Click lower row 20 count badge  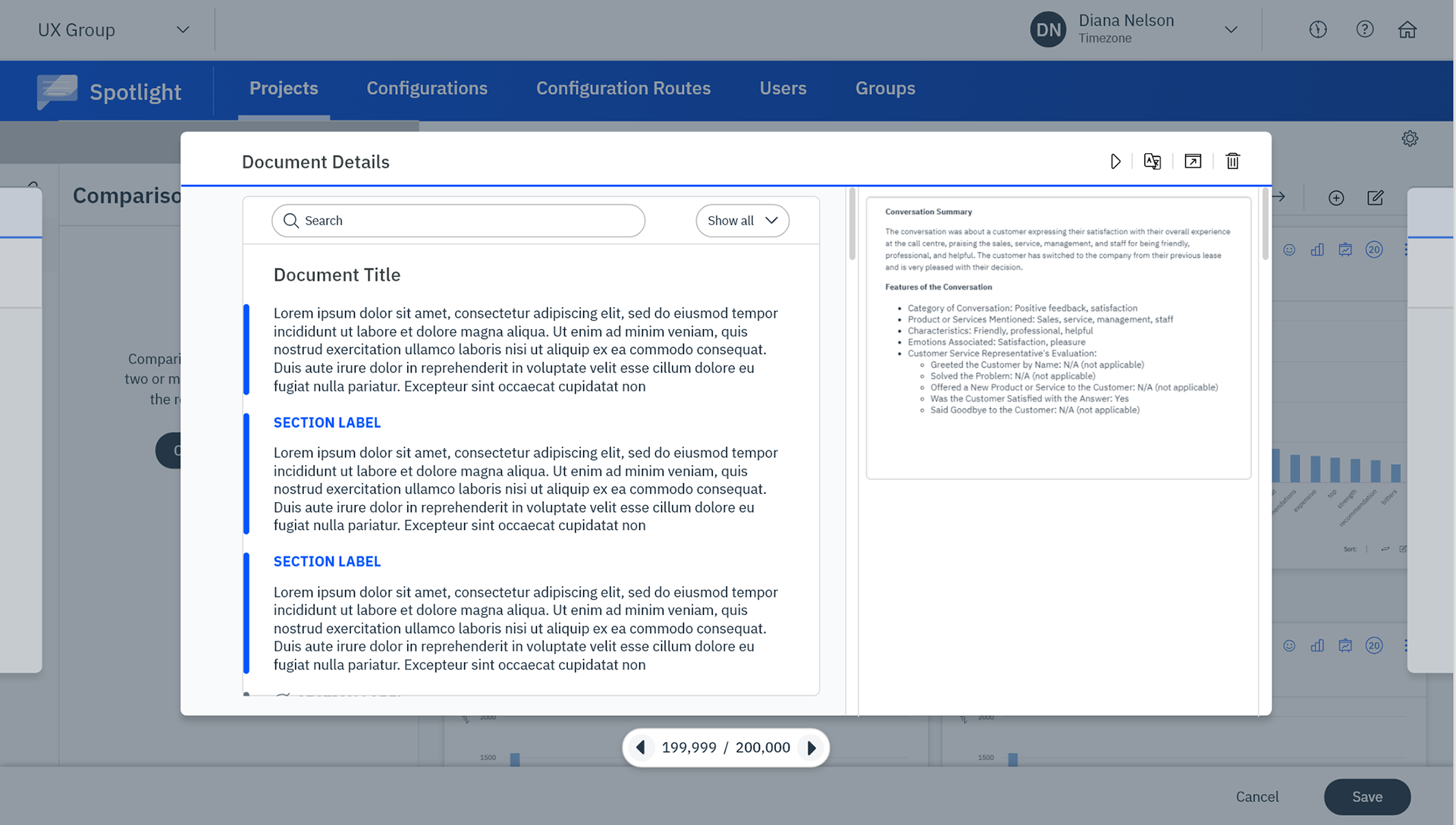[1374, 646]
